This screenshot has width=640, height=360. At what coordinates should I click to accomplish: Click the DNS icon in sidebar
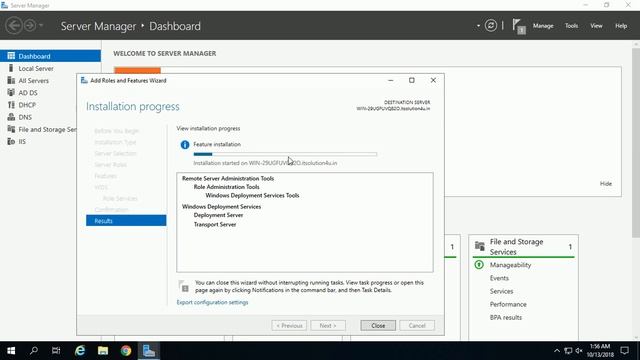(x=11, y=117)
